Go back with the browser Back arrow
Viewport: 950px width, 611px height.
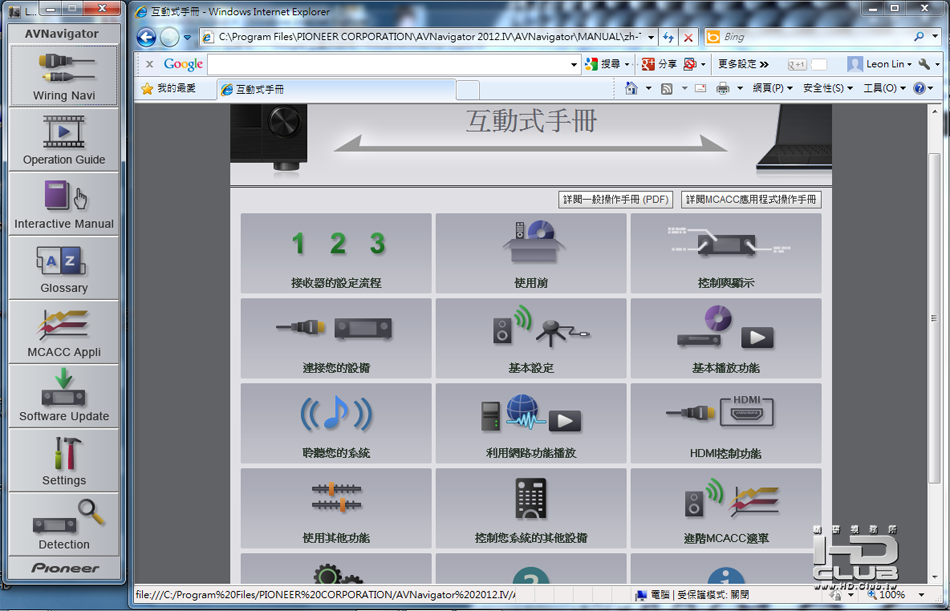click(147, 38)
